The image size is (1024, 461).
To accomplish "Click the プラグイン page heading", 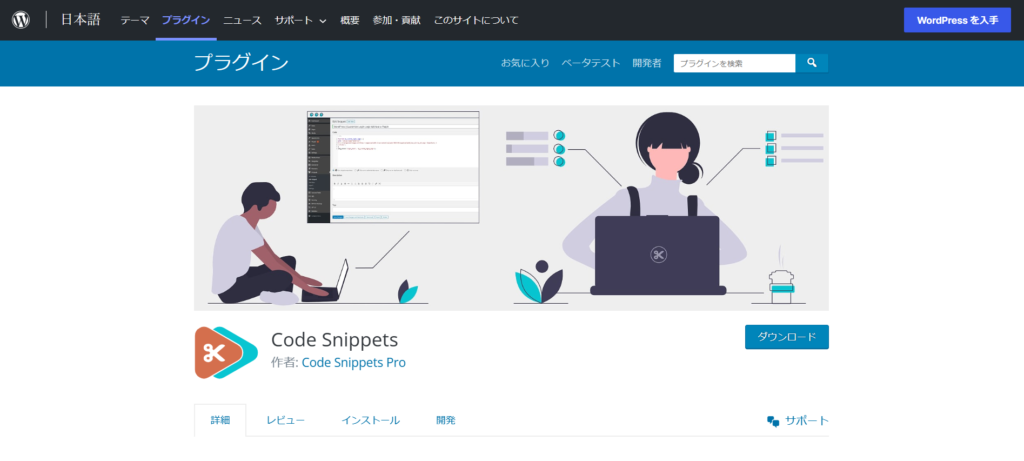I will 242,63.
